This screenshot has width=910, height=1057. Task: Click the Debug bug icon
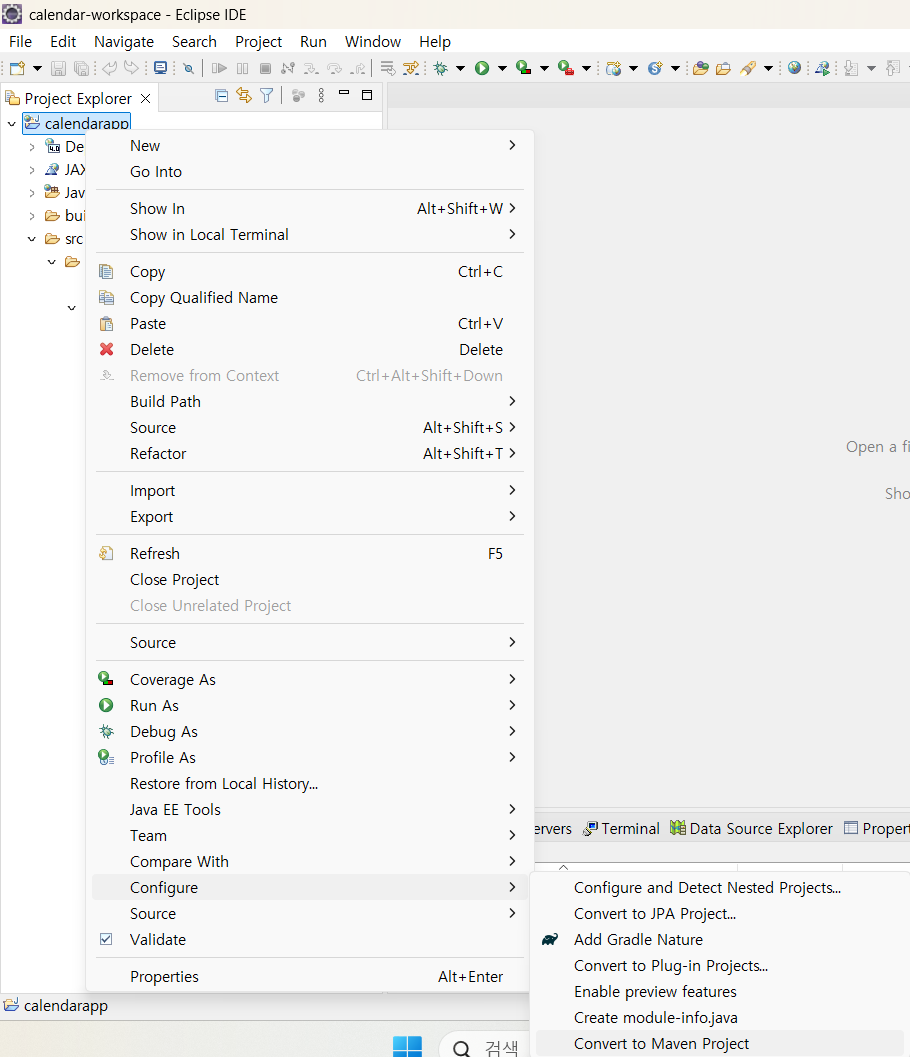(441, 68)
